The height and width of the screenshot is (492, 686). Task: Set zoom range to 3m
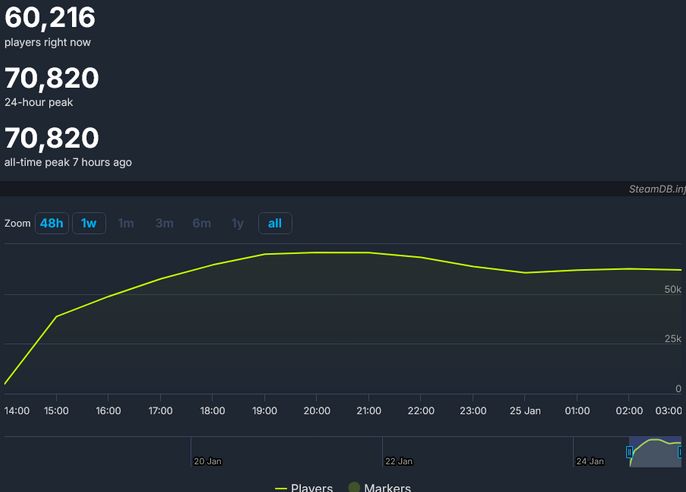[x=164, y=223]
